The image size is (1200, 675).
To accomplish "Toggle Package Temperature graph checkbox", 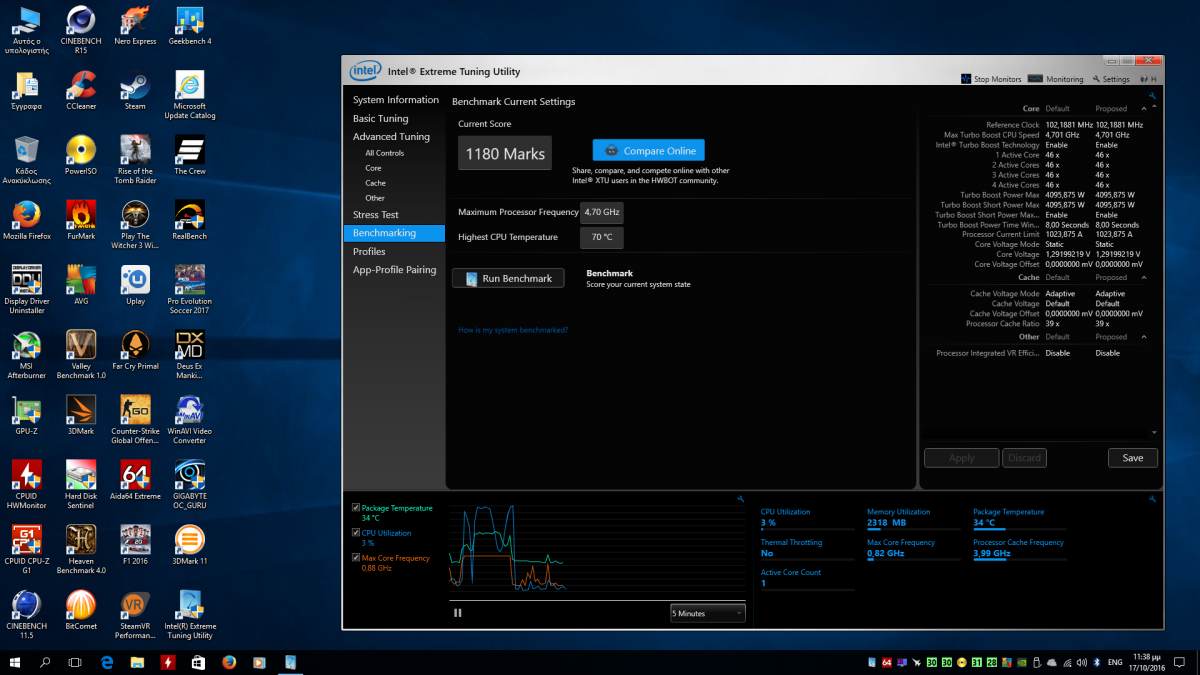I will 356,508.
